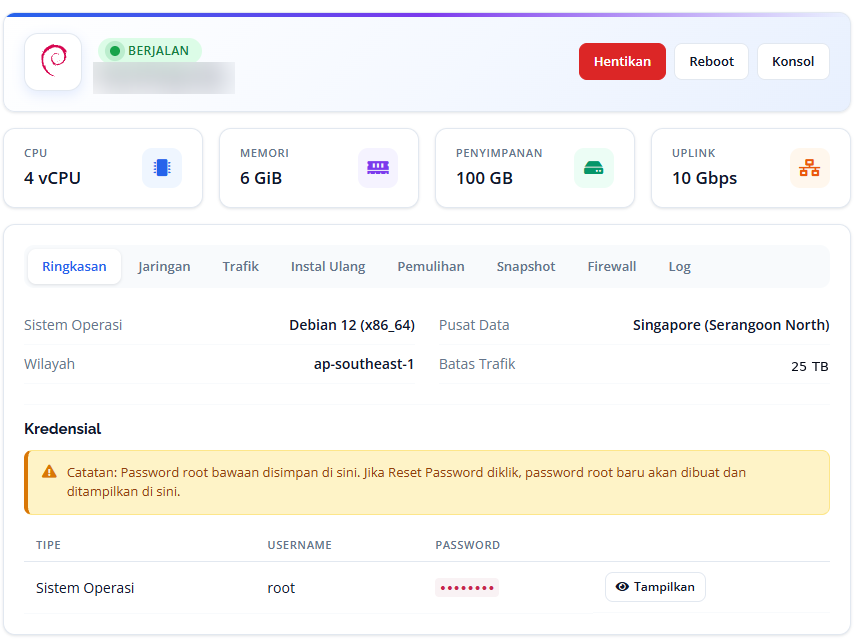Click the Debian logo icon

[x=53, y=61]
